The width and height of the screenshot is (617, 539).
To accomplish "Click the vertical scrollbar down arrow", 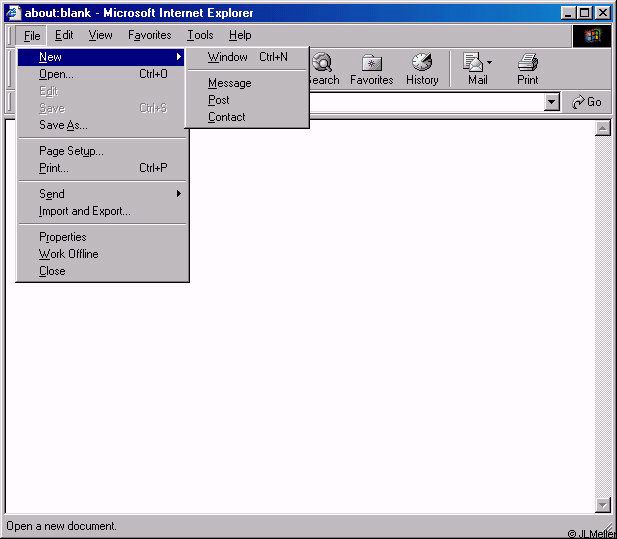I will point(603,505).
